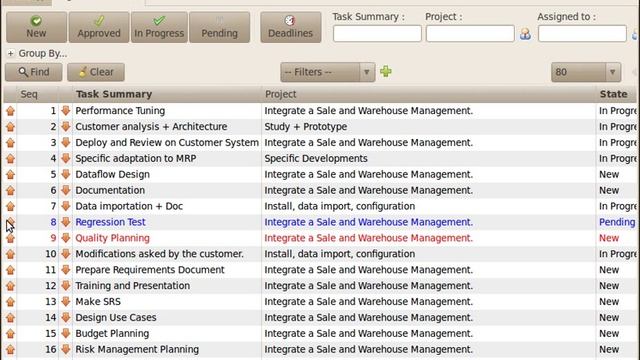Move Documentation task up
The image size is (640, 360).
[x=10, y=191]
